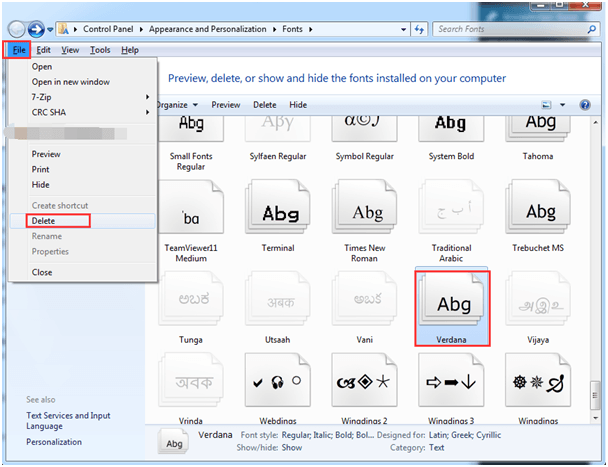
Task: Expand the arrow after Control Panel breadcrumb
Action: 141,29
